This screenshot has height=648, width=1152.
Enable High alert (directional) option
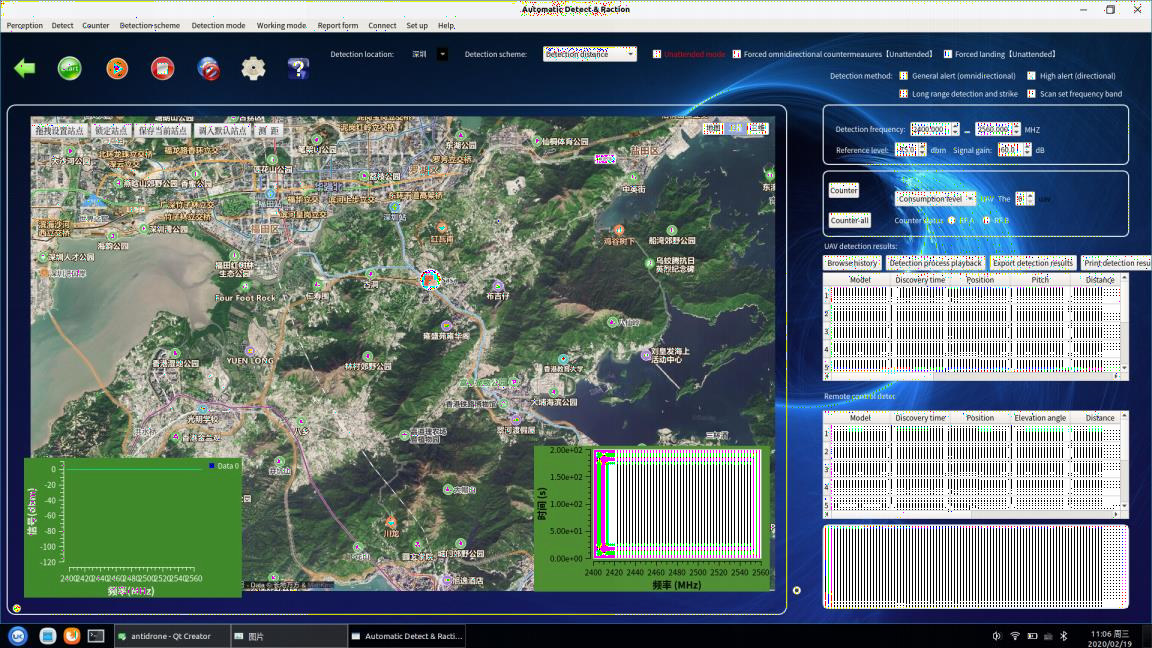(1032, 76)
